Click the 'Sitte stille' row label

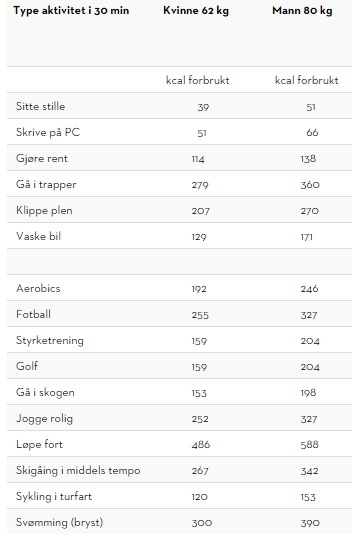(x=41, y=106)
